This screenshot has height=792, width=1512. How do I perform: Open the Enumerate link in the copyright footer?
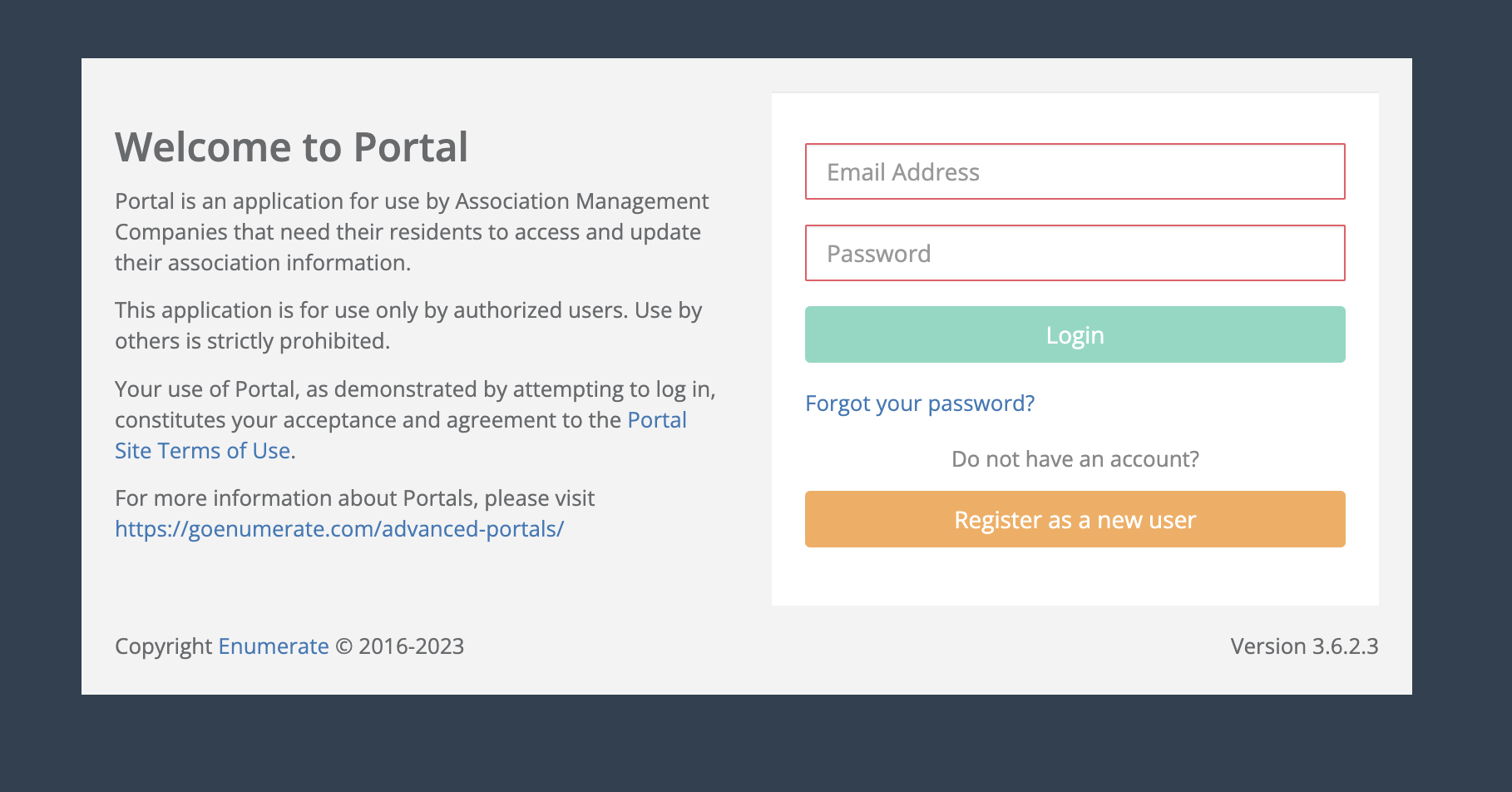(274, 646)
